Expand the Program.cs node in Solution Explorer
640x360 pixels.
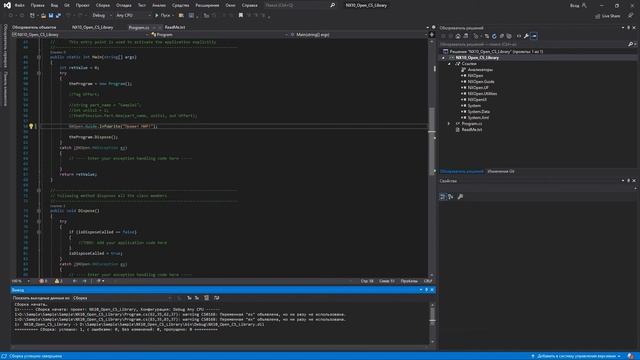[x=449, y=123]
